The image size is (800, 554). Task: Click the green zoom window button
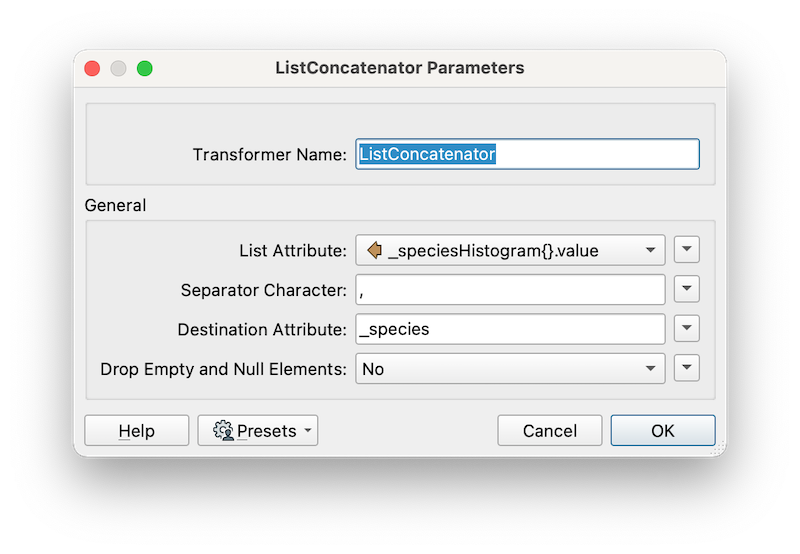145,69
